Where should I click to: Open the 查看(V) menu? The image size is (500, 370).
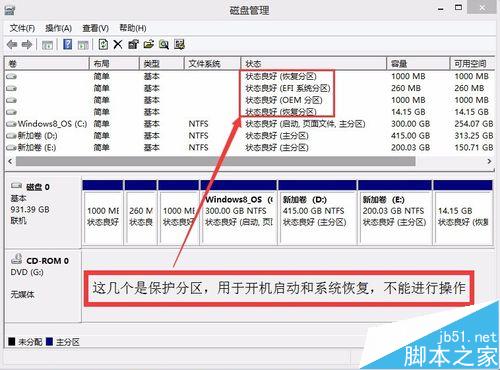[x=96, y=28]
